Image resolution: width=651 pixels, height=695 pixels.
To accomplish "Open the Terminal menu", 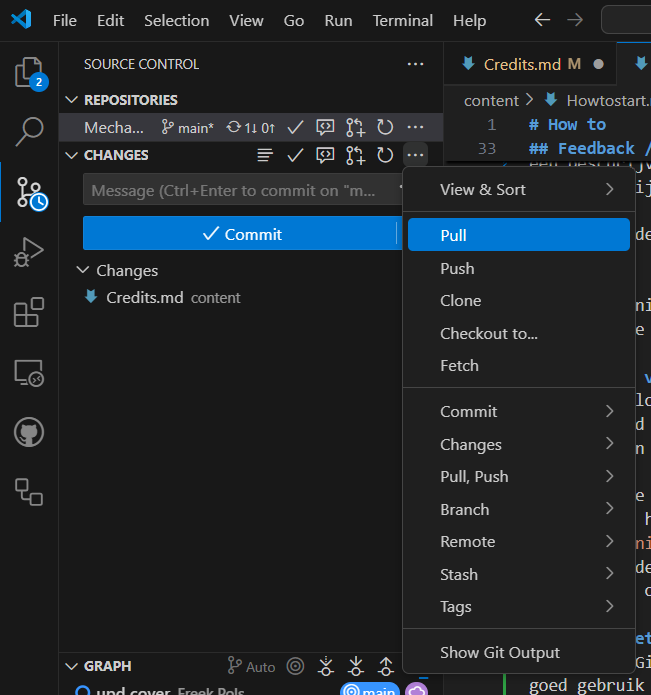I will (x=402, y=20).
